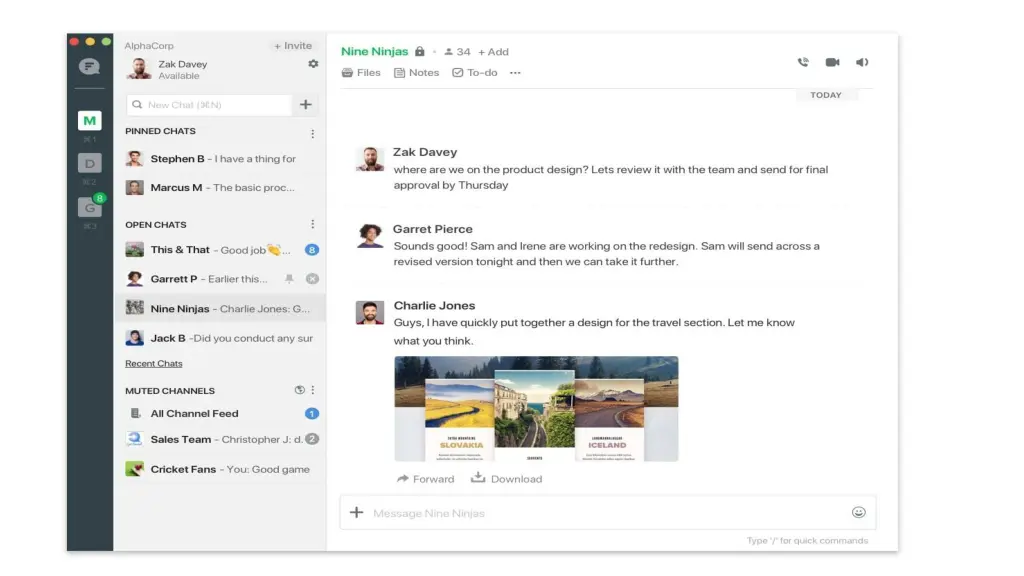
Task: Switch to the G team workspace
Action: 89,208
